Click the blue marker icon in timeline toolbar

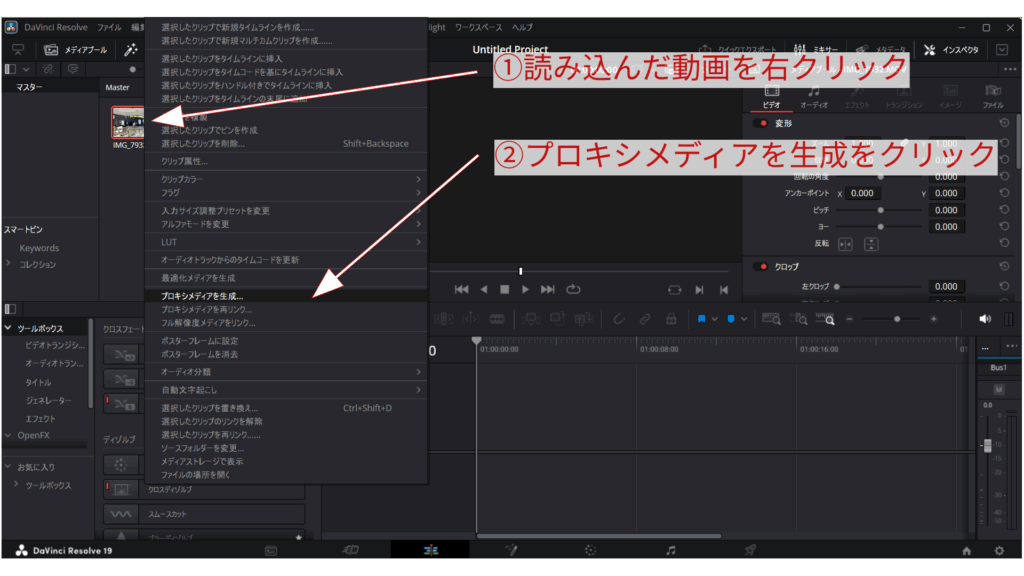click(731, 319)
